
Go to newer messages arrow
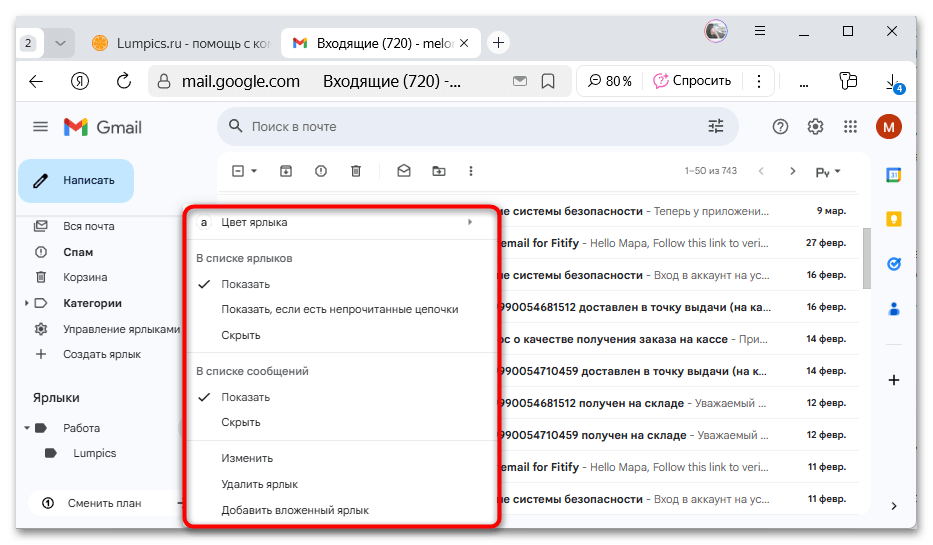tap(761, 171)
